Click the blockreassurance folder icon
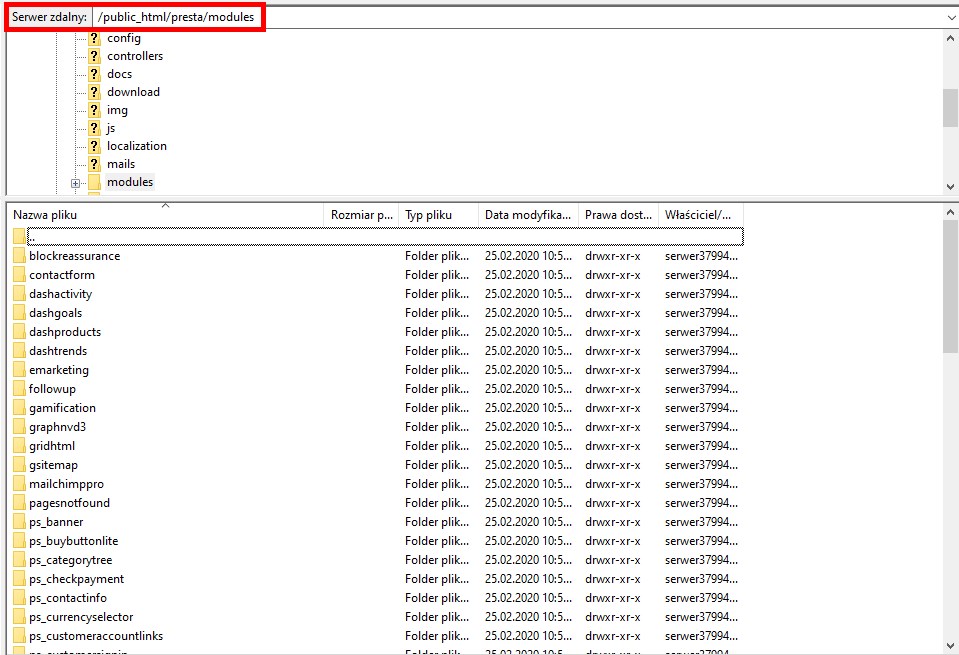 [x=19, y=256]
